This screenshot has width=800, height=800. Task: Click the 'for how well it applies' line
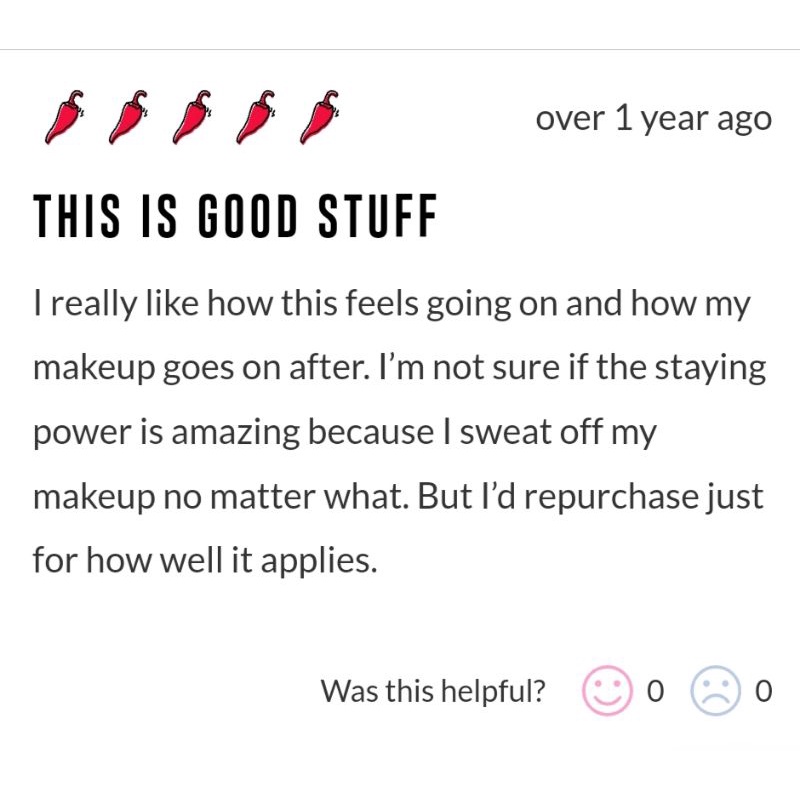(205, 560)
